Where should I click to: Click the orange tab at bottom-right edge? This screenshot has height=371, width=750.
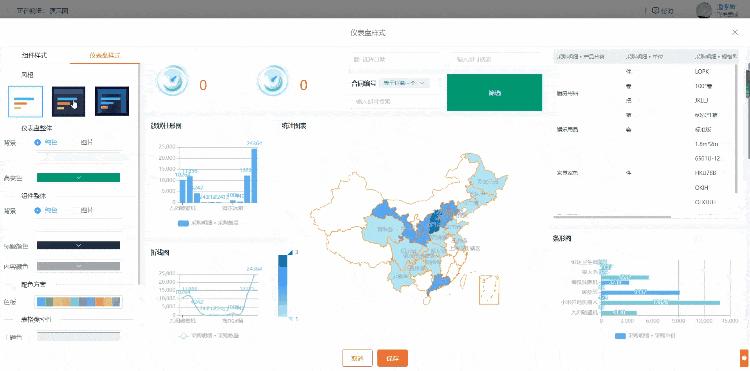[x=744, y=357]
